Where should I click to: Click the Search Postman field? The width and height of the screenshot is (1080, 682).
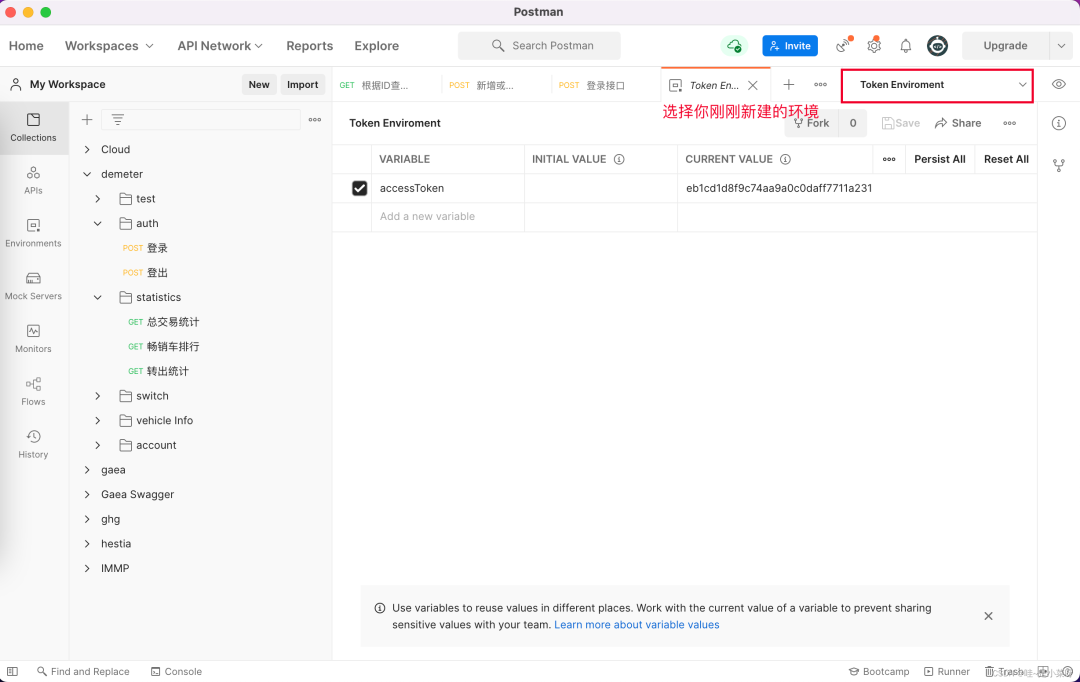tap(539, 45)
